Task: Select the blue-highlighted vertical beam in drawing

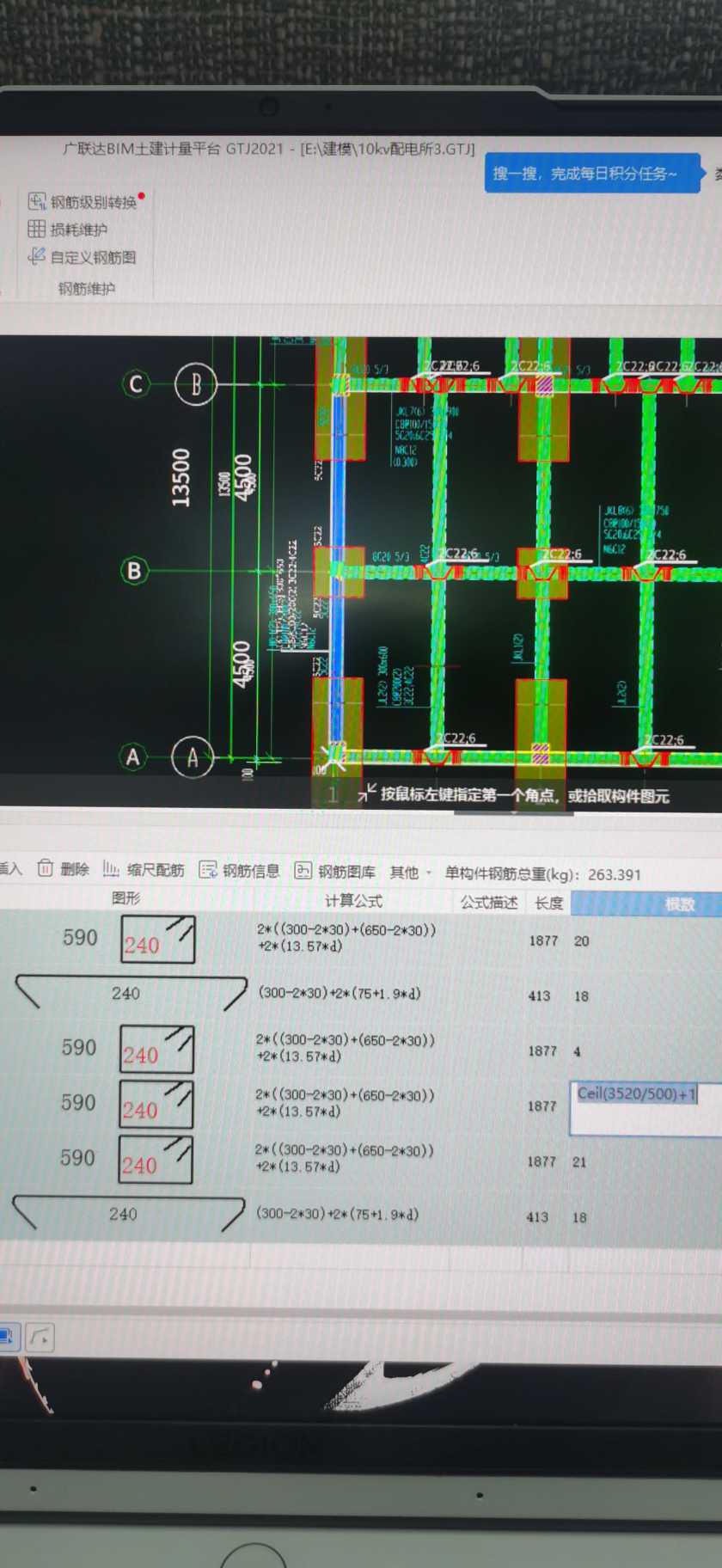Action: tap(339, 567)
